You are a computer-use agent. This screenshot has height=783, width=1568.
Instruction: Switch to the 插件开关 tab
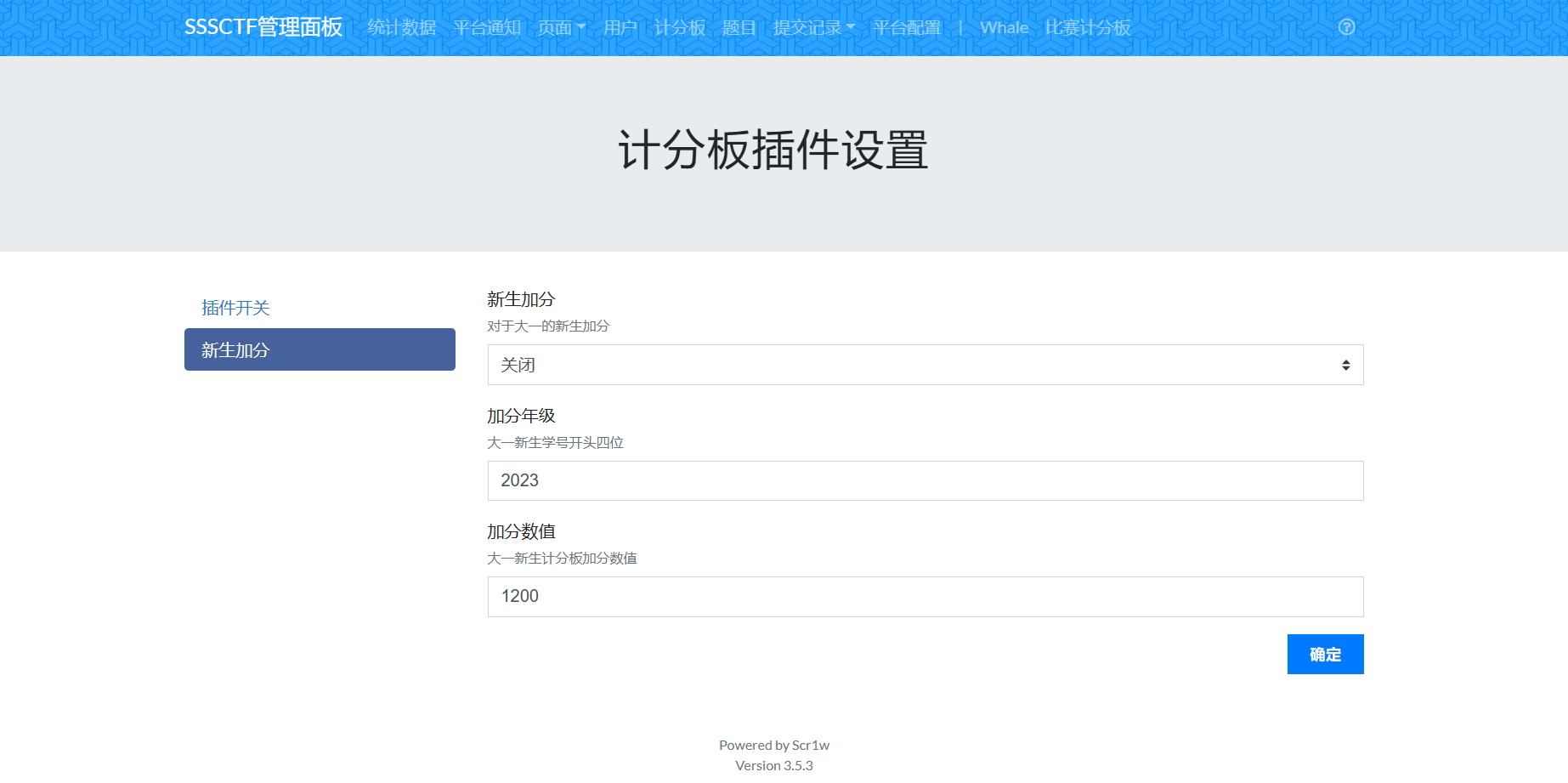235,308
